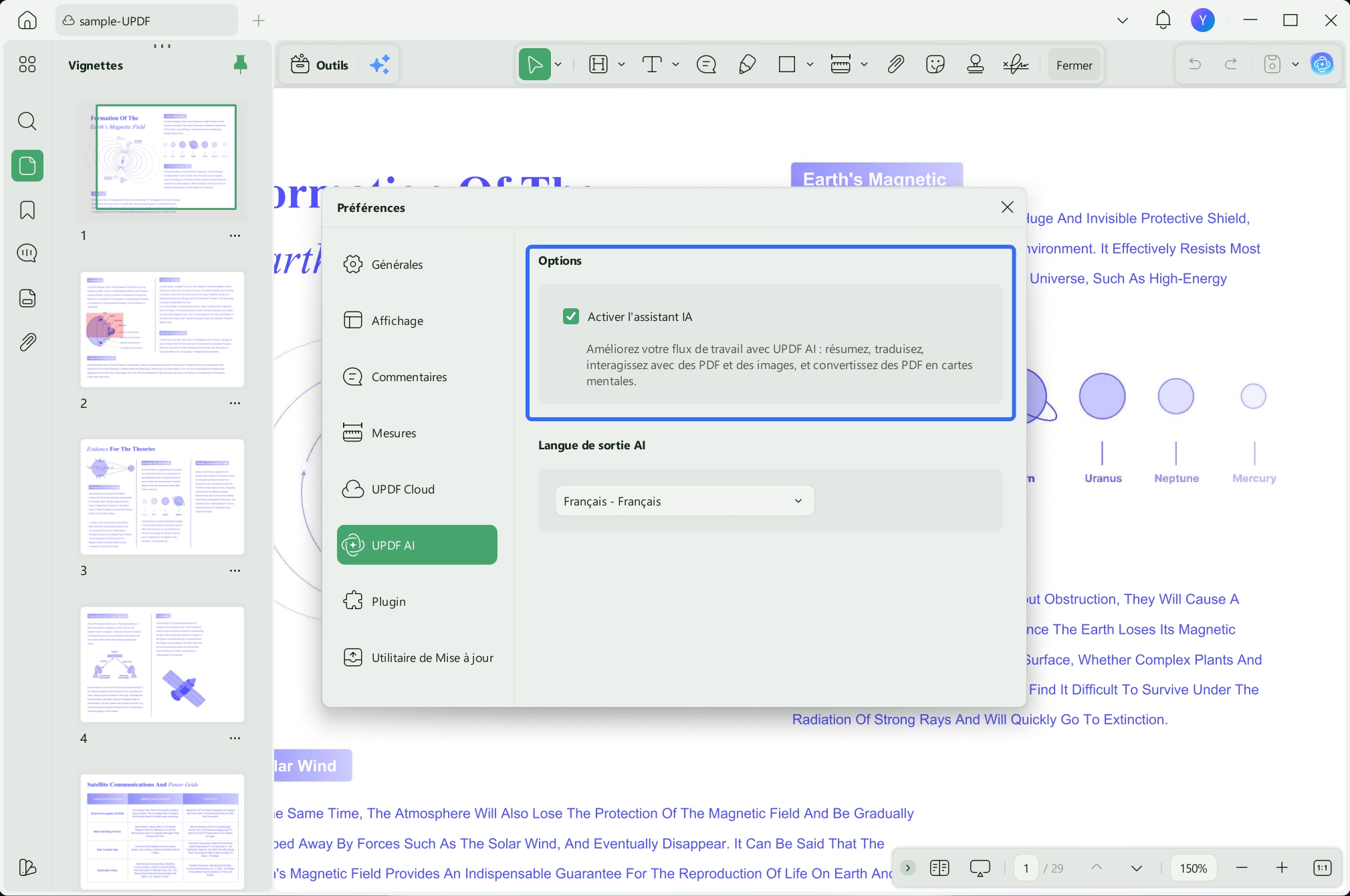Pin the Vignettes panel
The image size is (1350, 896).
point(241,64)
